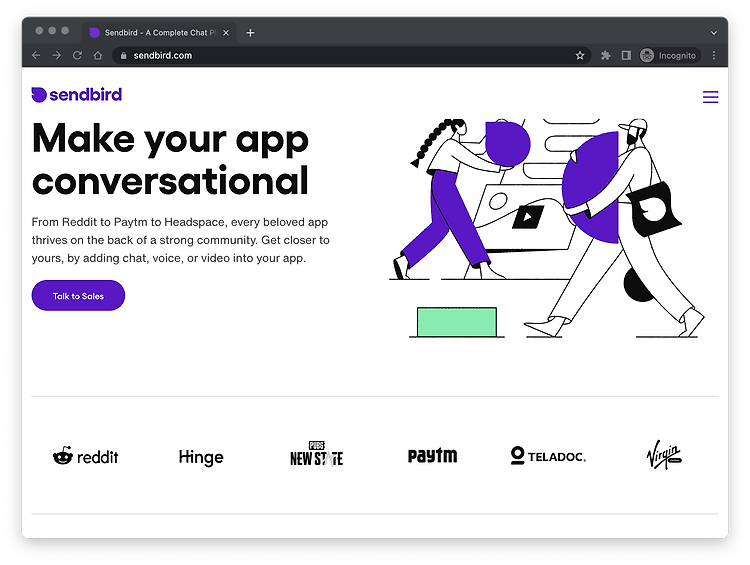Click the paragraph starting From Reddit to Paytm
Image resolution: width=750 pixels, height=565 pixels.
[x=180, y=240]
